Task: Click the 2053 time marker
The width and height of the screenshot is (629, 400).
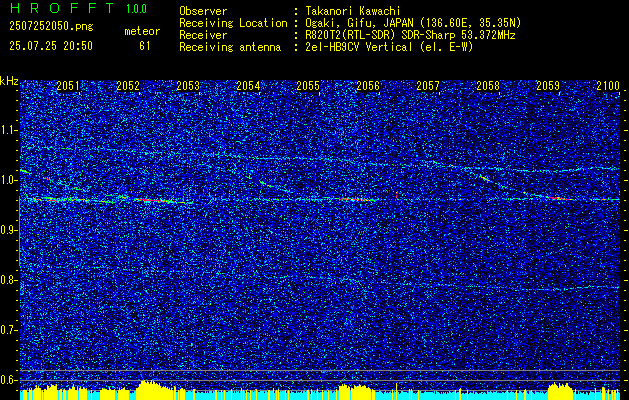Action: [188, 85]
